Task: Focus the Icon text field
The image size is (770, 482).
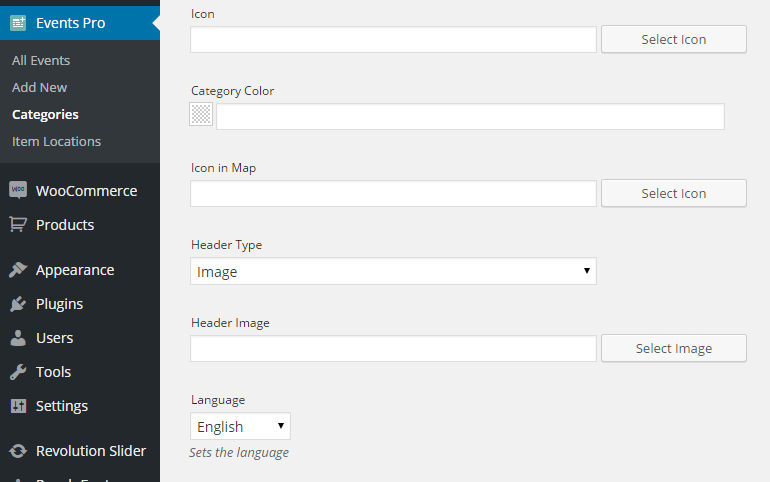Action: 393,40
